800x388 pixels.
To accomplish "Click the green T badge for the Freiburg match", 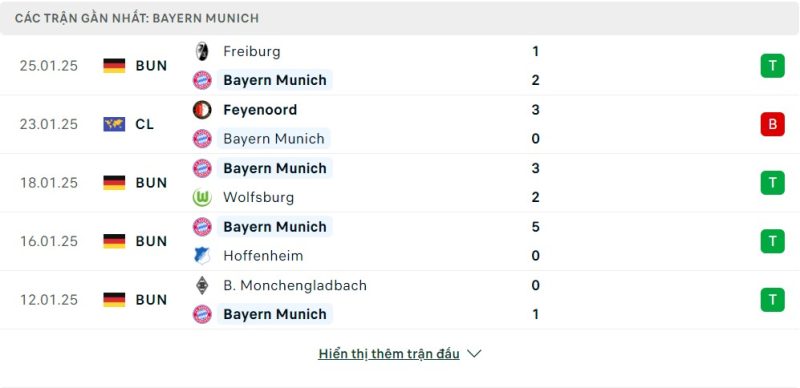I will (x=772, y=66).
